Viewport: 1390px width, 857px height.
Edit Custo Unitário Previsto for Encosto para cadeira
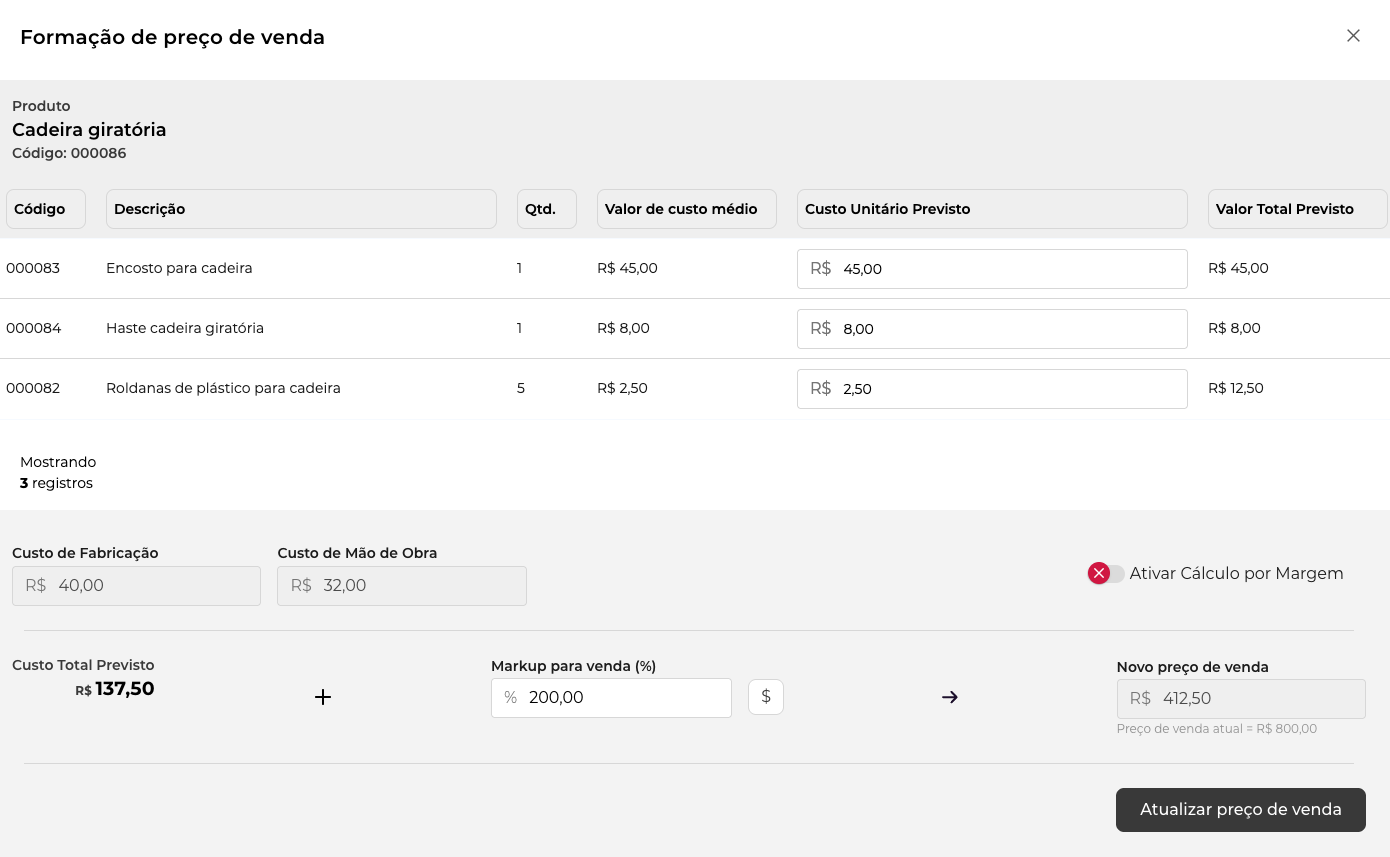1010,269
